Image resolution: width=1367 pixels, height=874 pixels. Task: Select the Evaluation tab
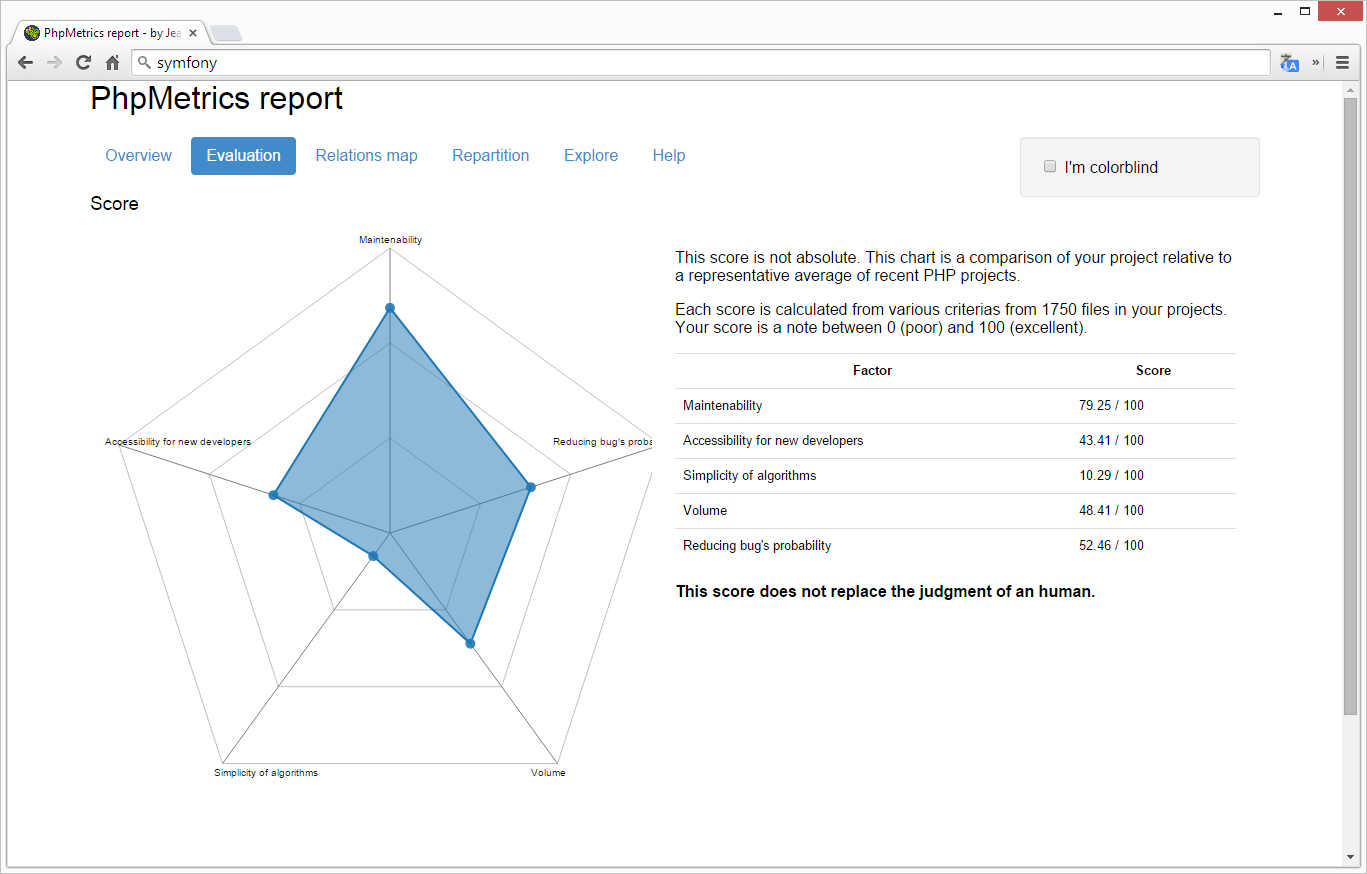tap(243, 155)
